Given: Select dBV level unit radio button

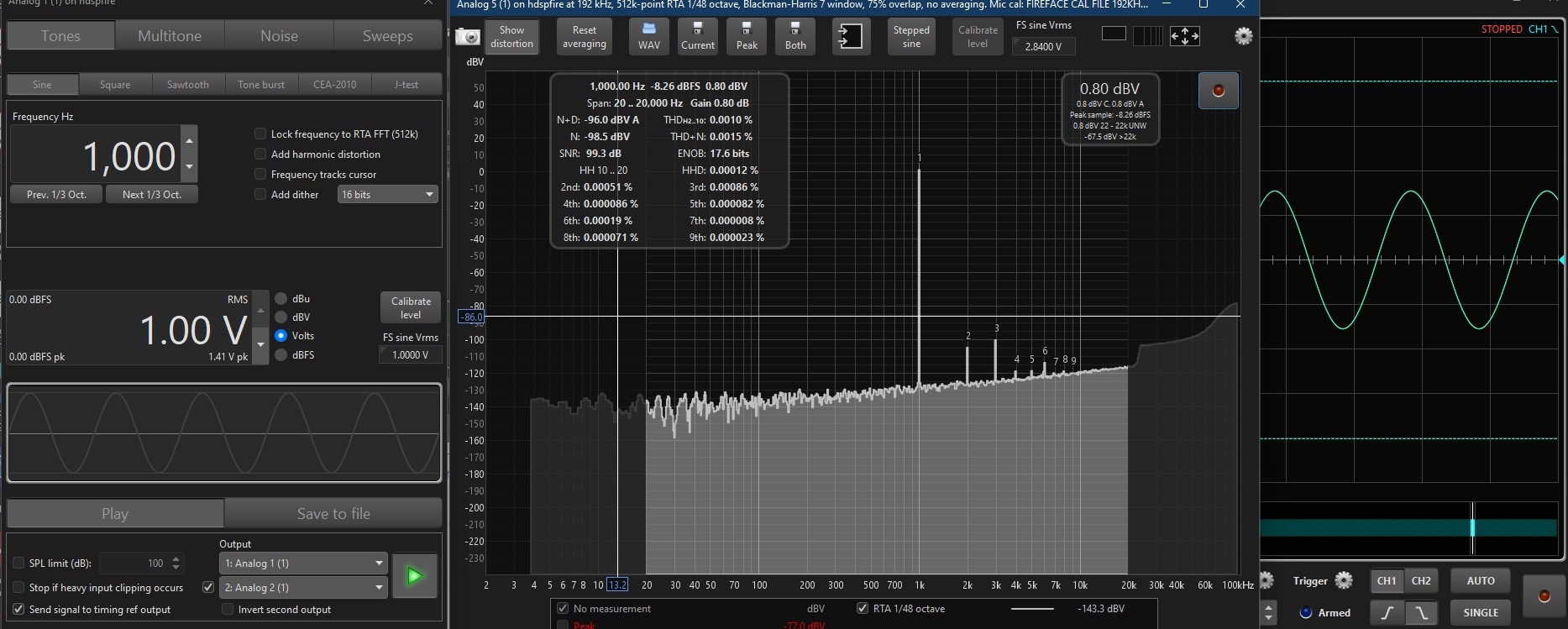Looking at the screenshot, I should tap(281, 317).
